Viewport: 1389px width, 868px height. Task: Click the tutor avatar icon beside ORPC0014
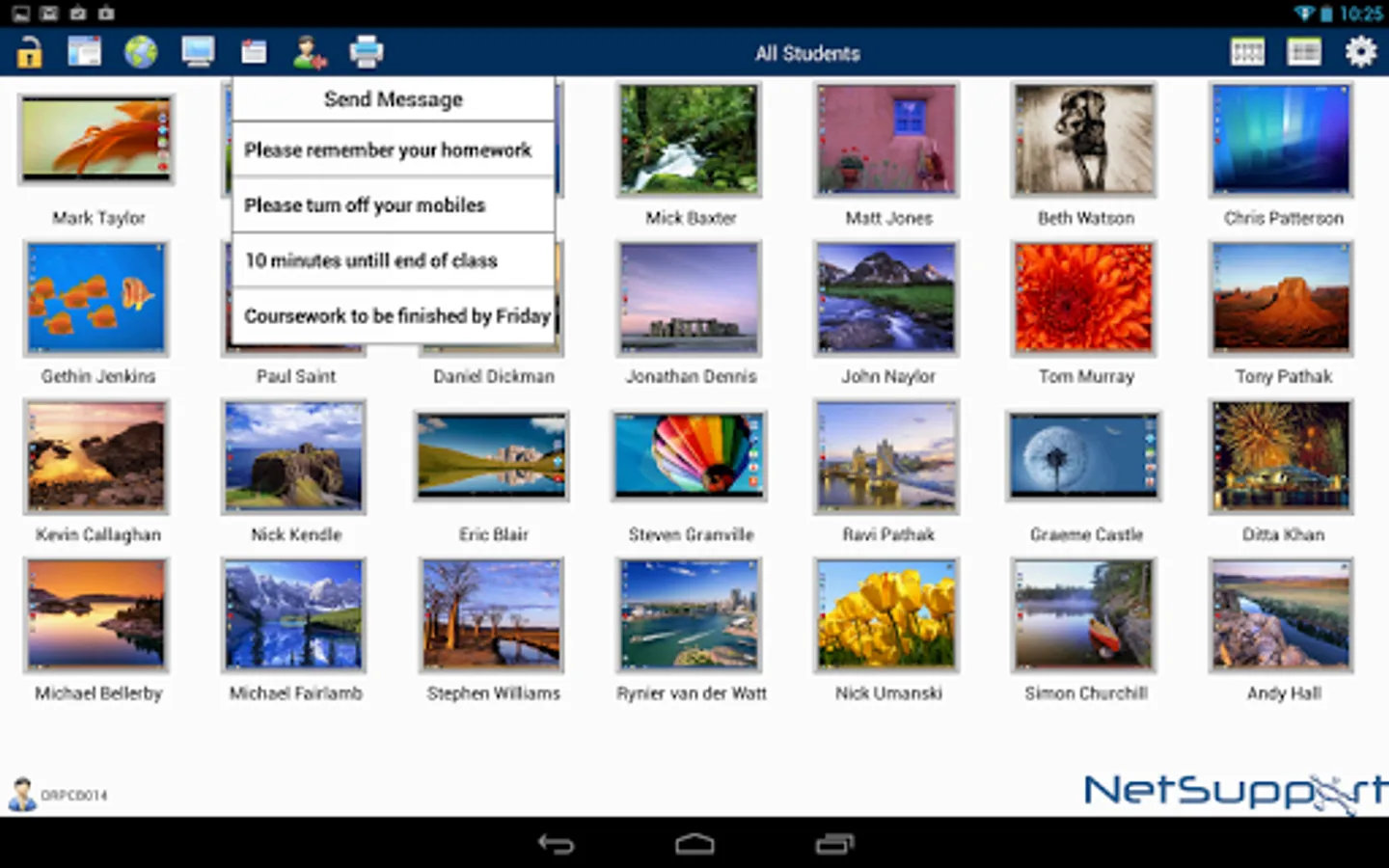coord(21,794)
